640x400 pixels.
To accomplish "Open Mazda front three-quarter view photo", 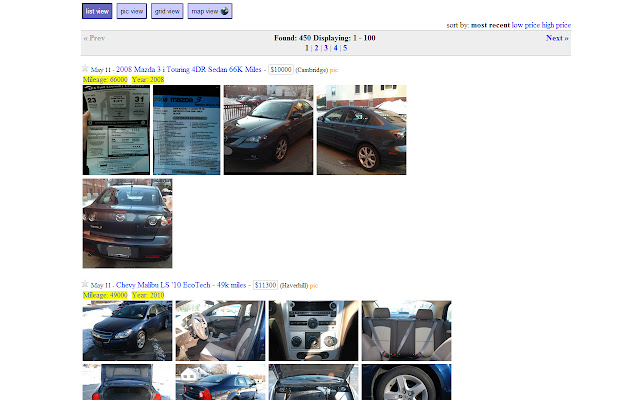I will (269, 130).
